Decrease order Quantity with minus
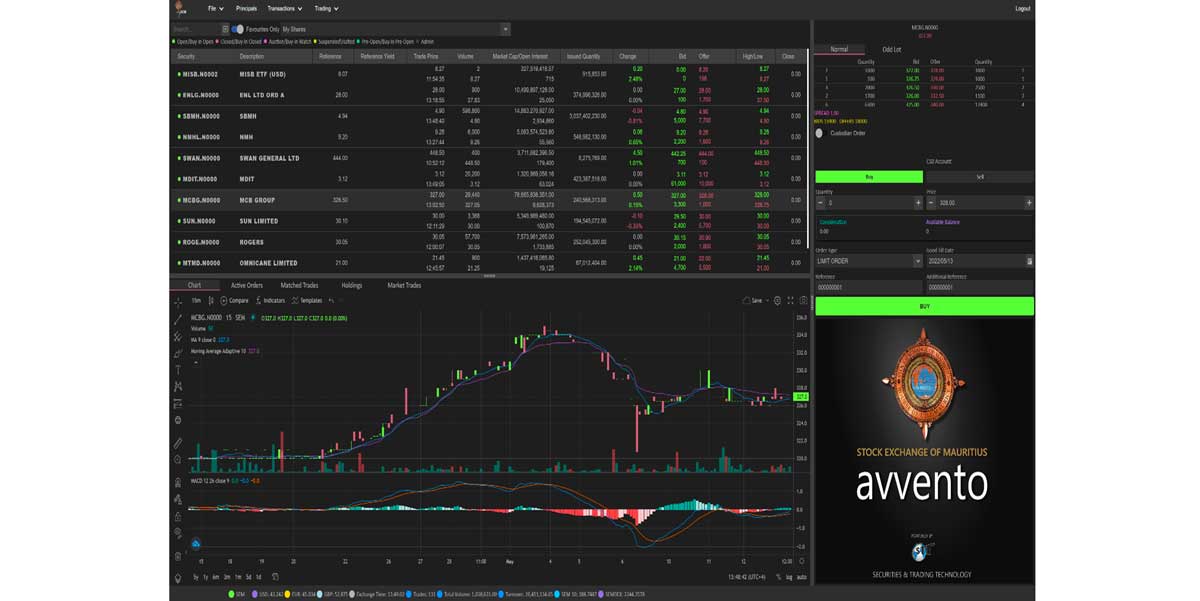This screenshot has height=601, width=1200. (x=820, y=202)
